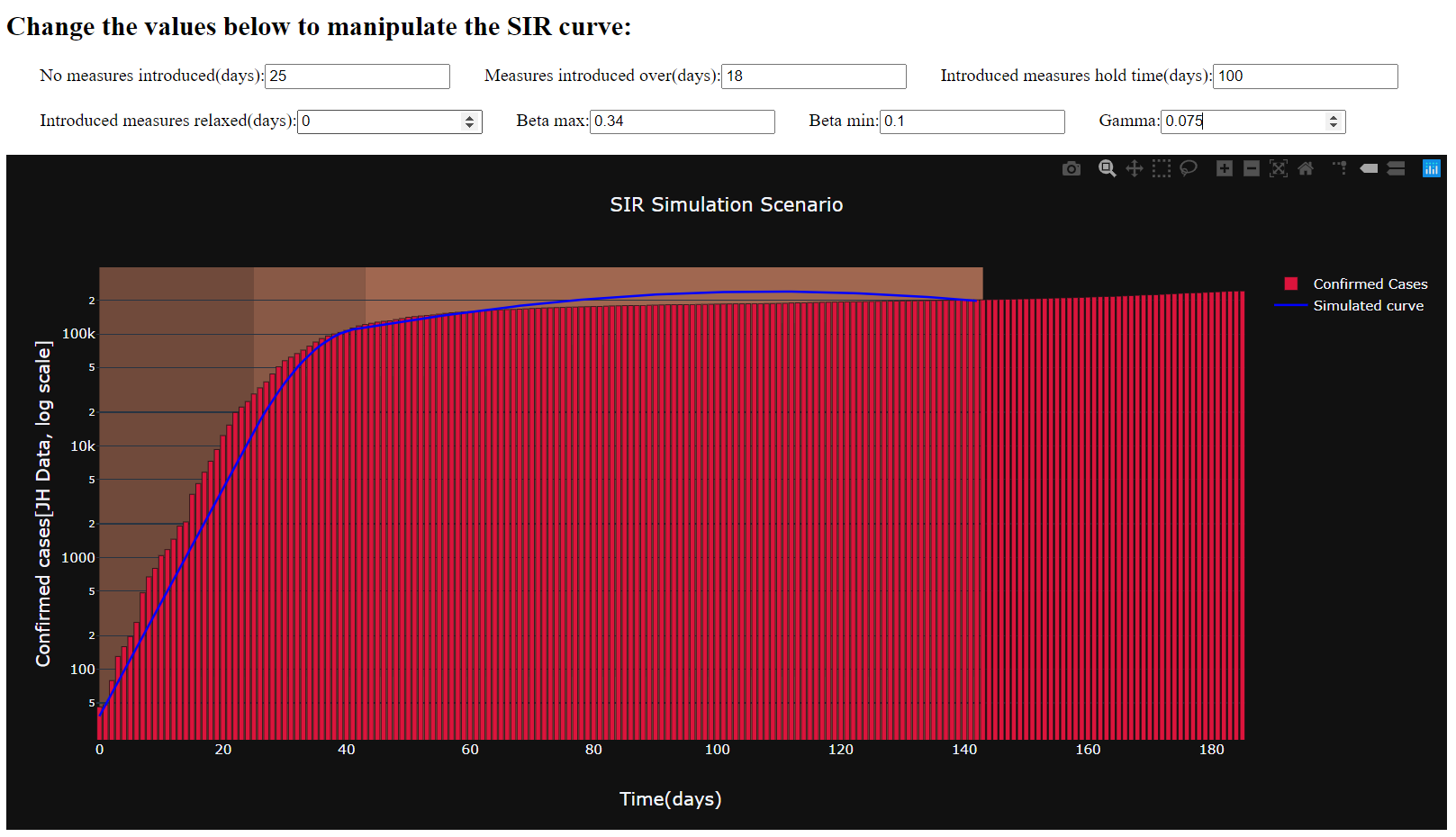The width and height of the screenshot is (1456, 837).
Task: Click the Measures introduced over days field
Action: coord(814,76)
